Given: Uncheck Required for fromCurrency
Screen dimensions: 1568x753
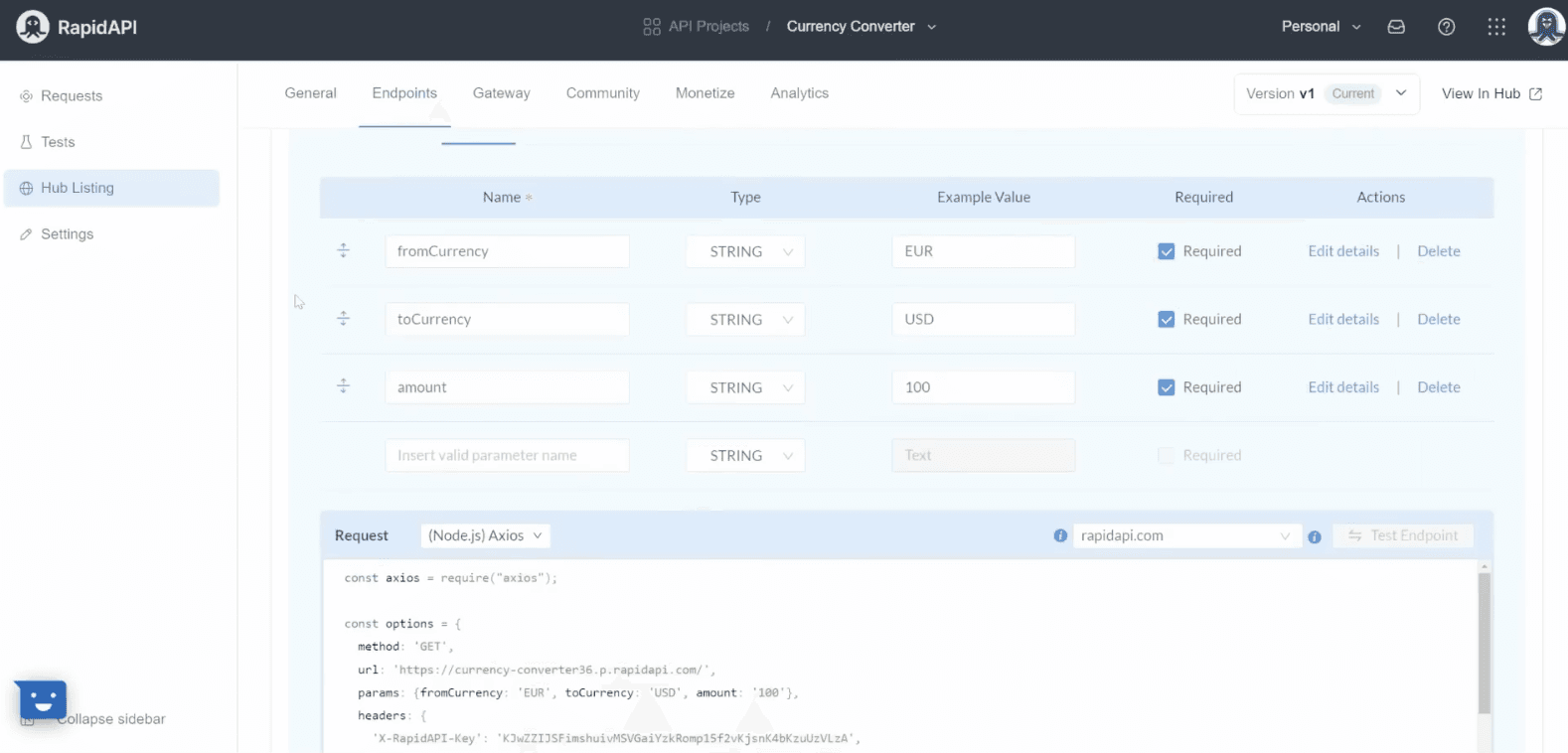Looking at the screenshot, I should (x=1167, y=251).
